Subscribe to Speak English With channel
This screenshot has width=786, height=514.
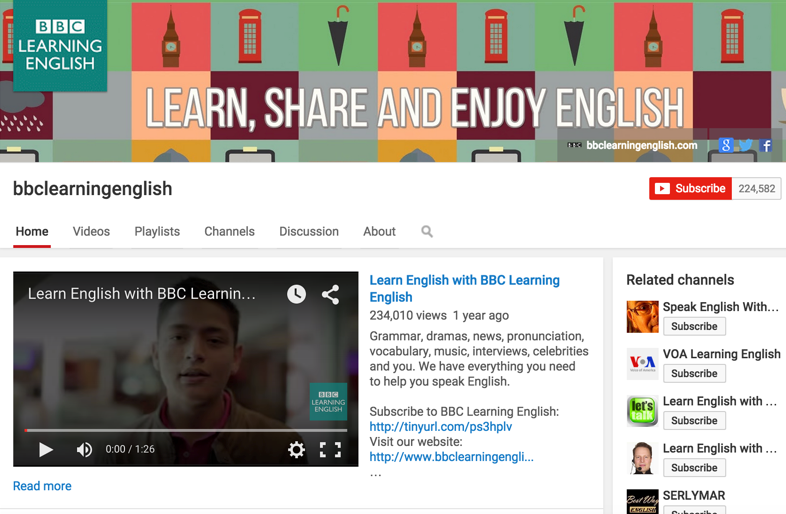click(694, 326)
